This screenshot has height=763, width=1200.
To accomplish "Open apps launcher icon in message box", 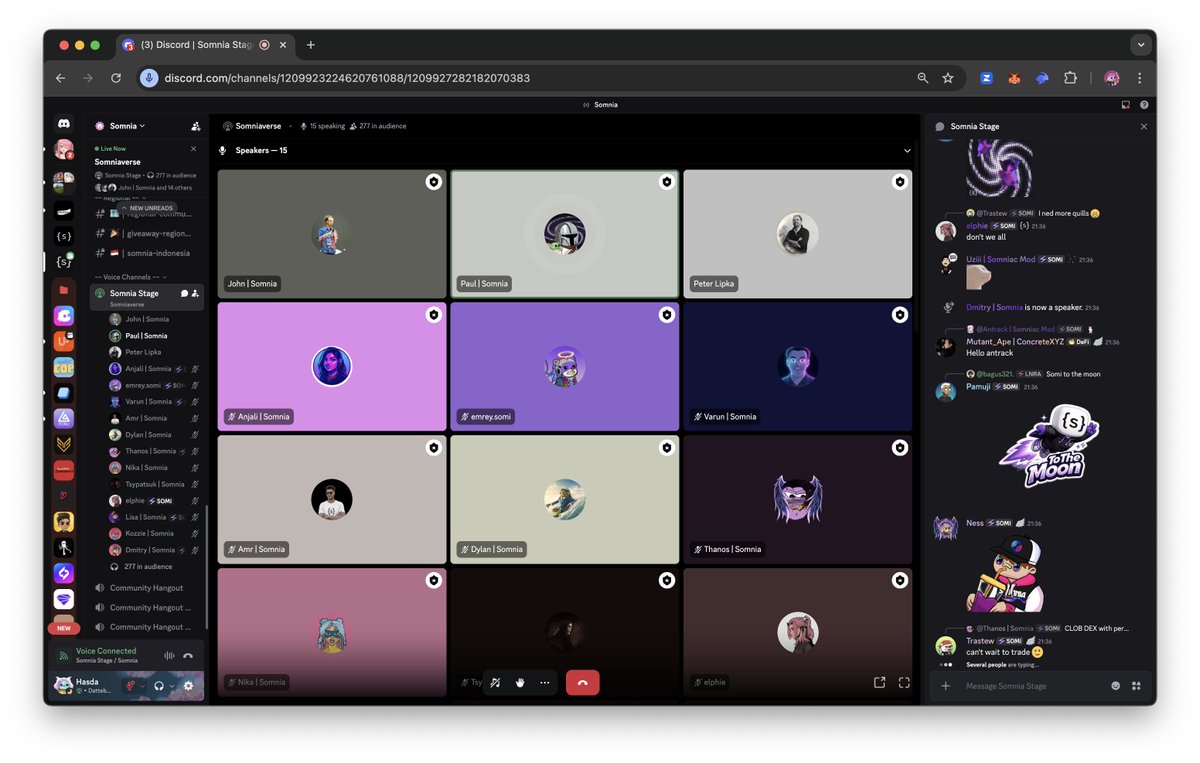I will [1136, 686].
